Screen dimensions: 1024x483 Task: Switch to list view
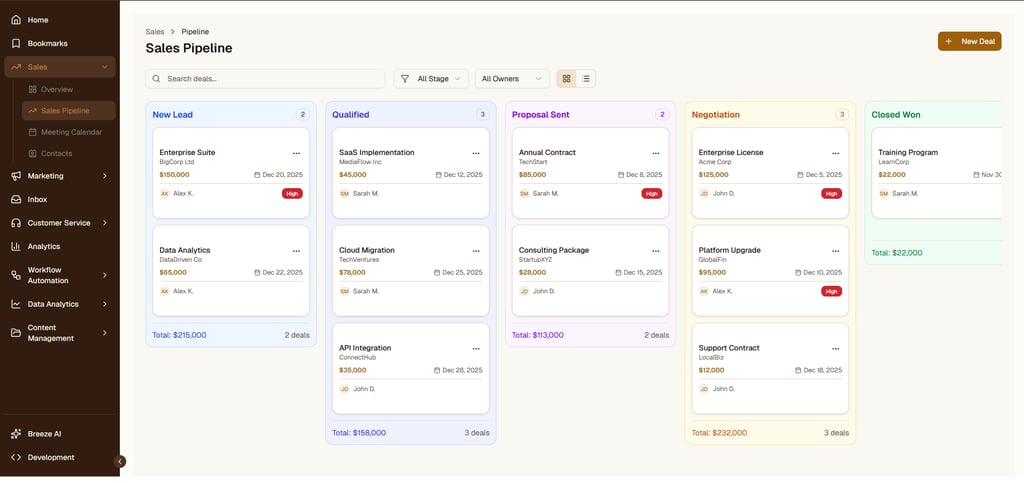pos(586,78)
